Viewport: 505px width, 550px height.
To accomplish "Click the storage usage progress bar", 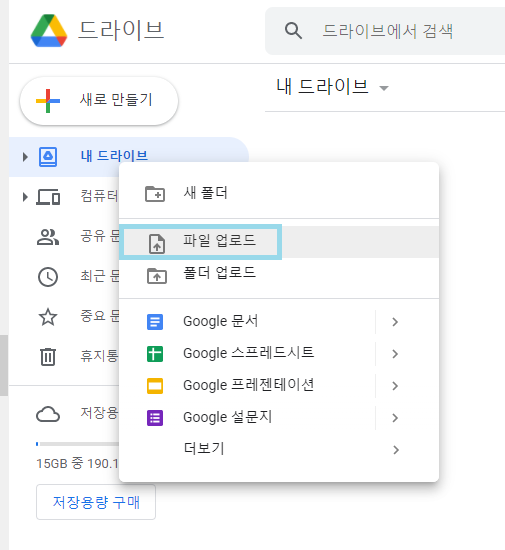I will pyautogui.click(x=78, y=444).
